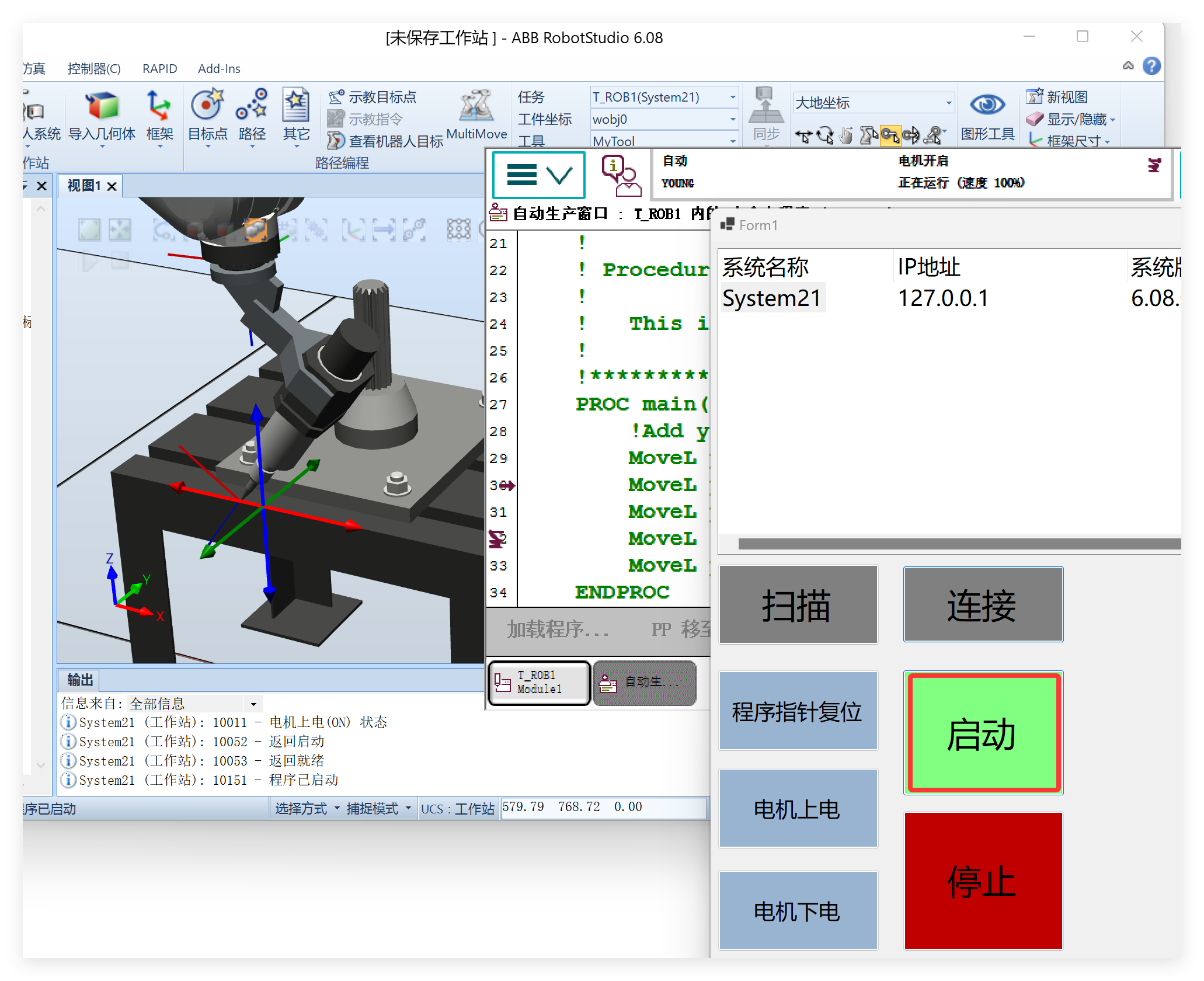
Task: Click View Robot at Target (查看机器人目标)
Action: tap(385, 141)
